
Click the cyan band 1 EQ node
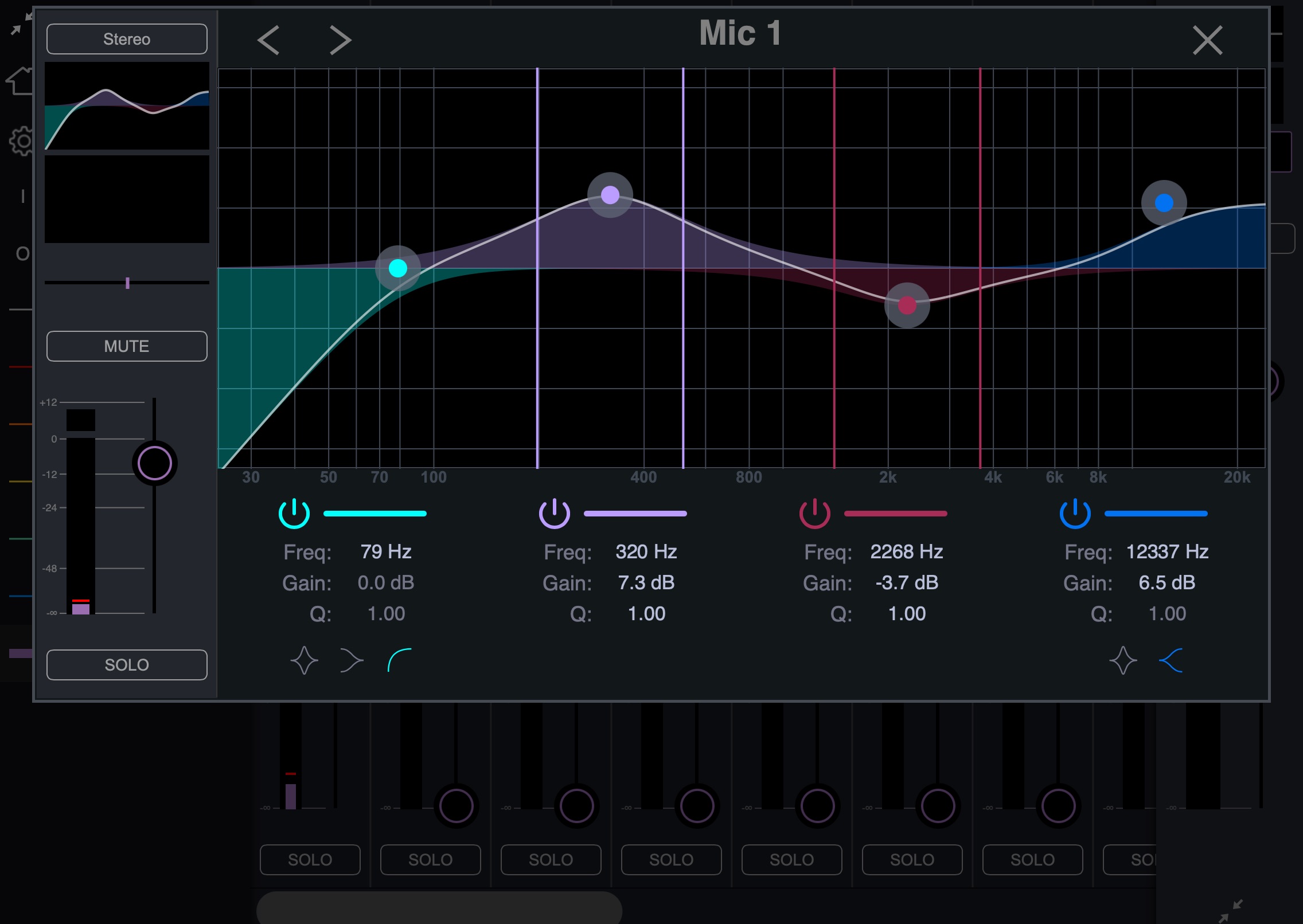[398, 268]
